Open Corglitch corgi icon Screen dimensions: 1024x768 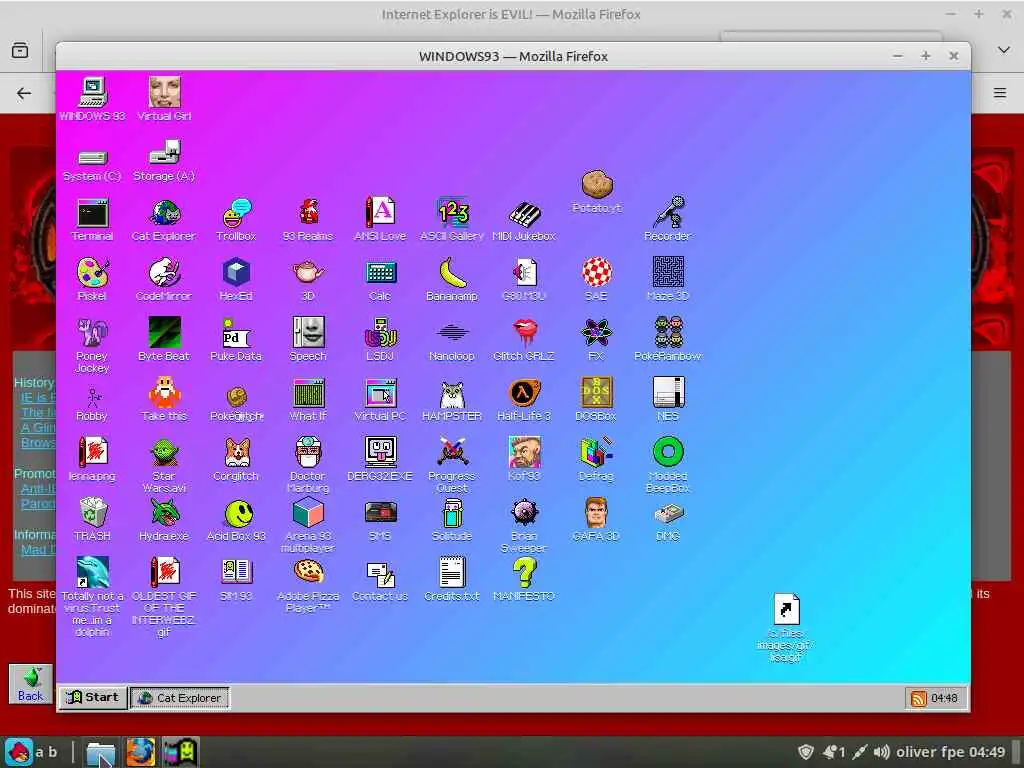point(236,453)
